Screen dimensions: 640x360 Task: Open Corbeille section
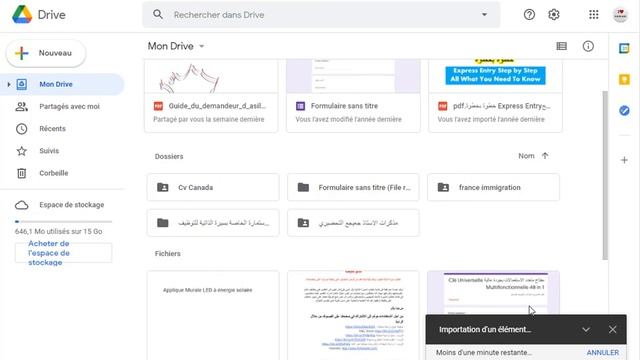(62, 173)
